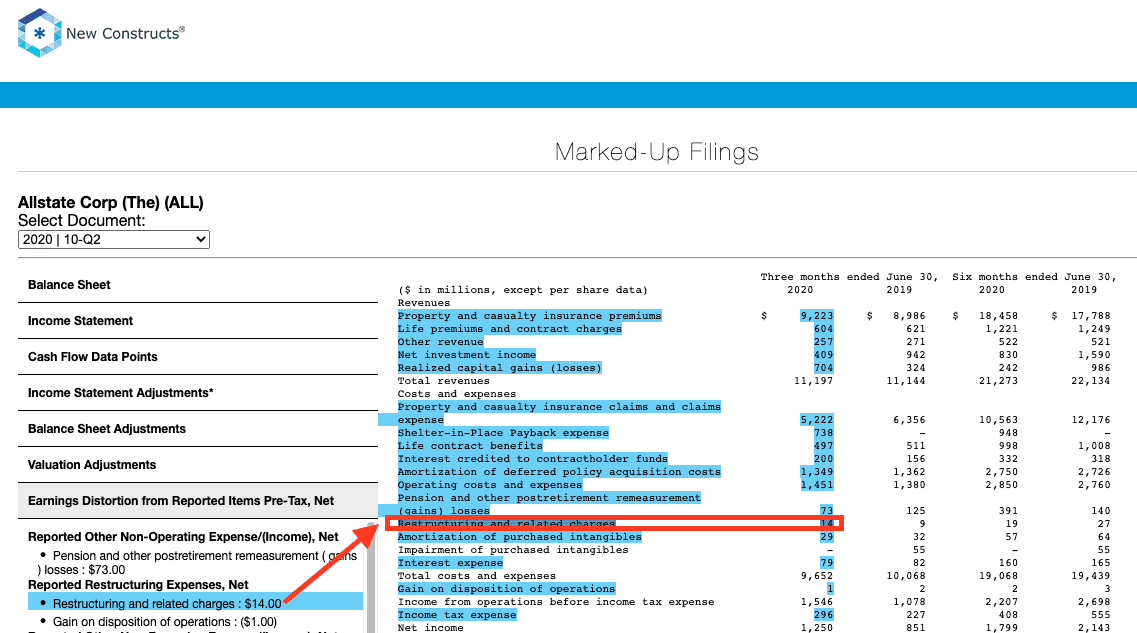Open the Balance Sheet section
Viewport: 1137px width, 633px height.
click(198, 285)
